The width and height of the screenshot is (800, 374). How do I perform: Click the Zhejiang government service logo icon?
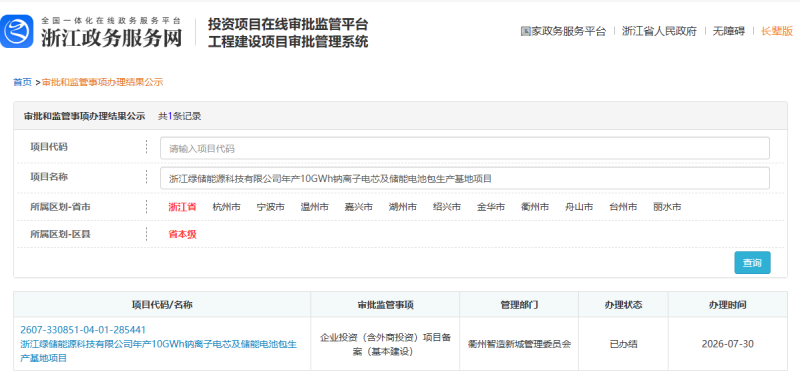coord(17,32)
